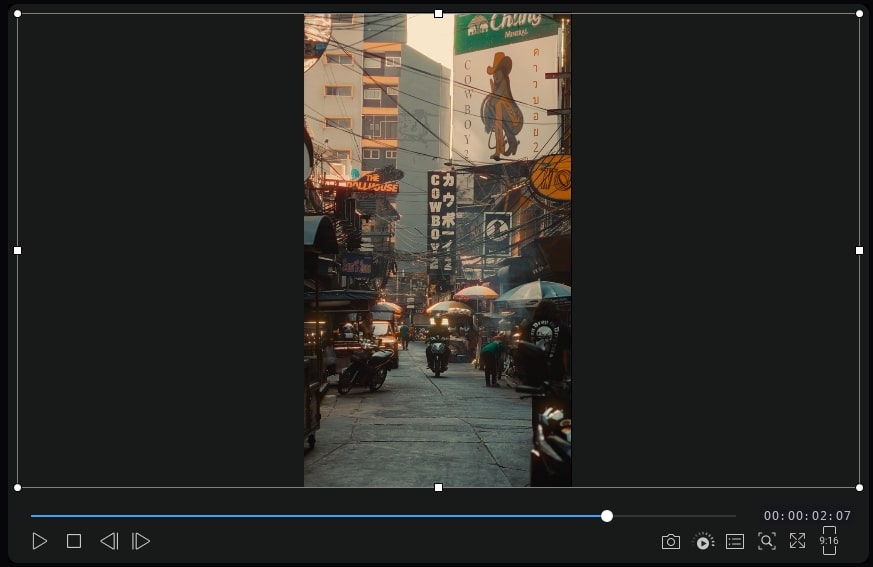Select the top-center transform handle
Viewport: 873px width, 567px height.
[438, 13]
